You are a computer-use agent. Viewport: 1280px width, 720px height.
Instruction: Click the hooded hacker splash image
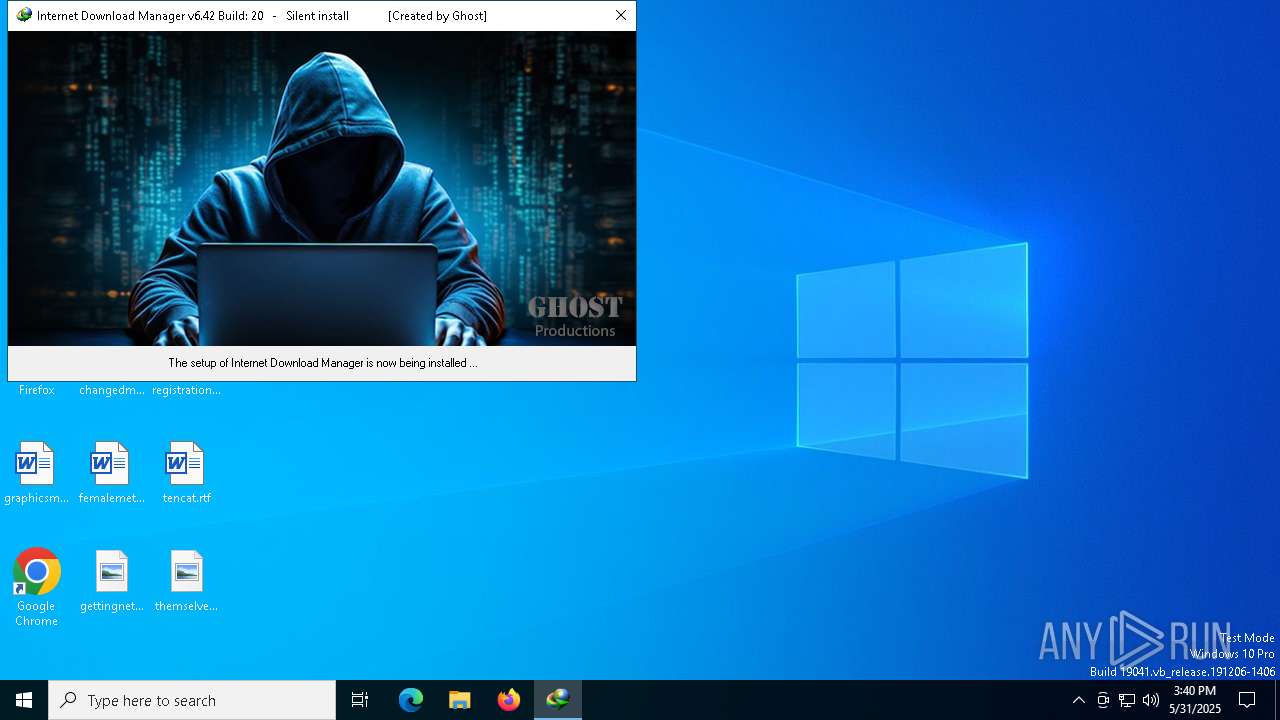click(x=322, y=188)
